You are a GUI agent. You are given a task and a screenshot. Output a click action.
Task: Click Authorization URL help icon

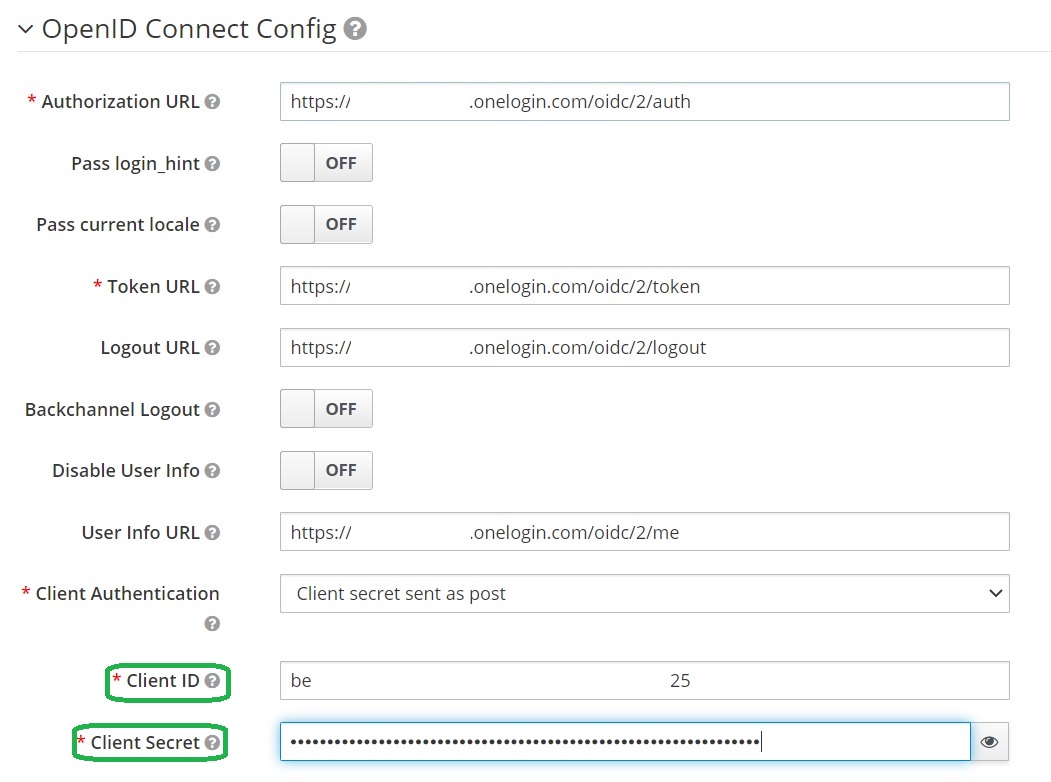click(x=212, y=102)
